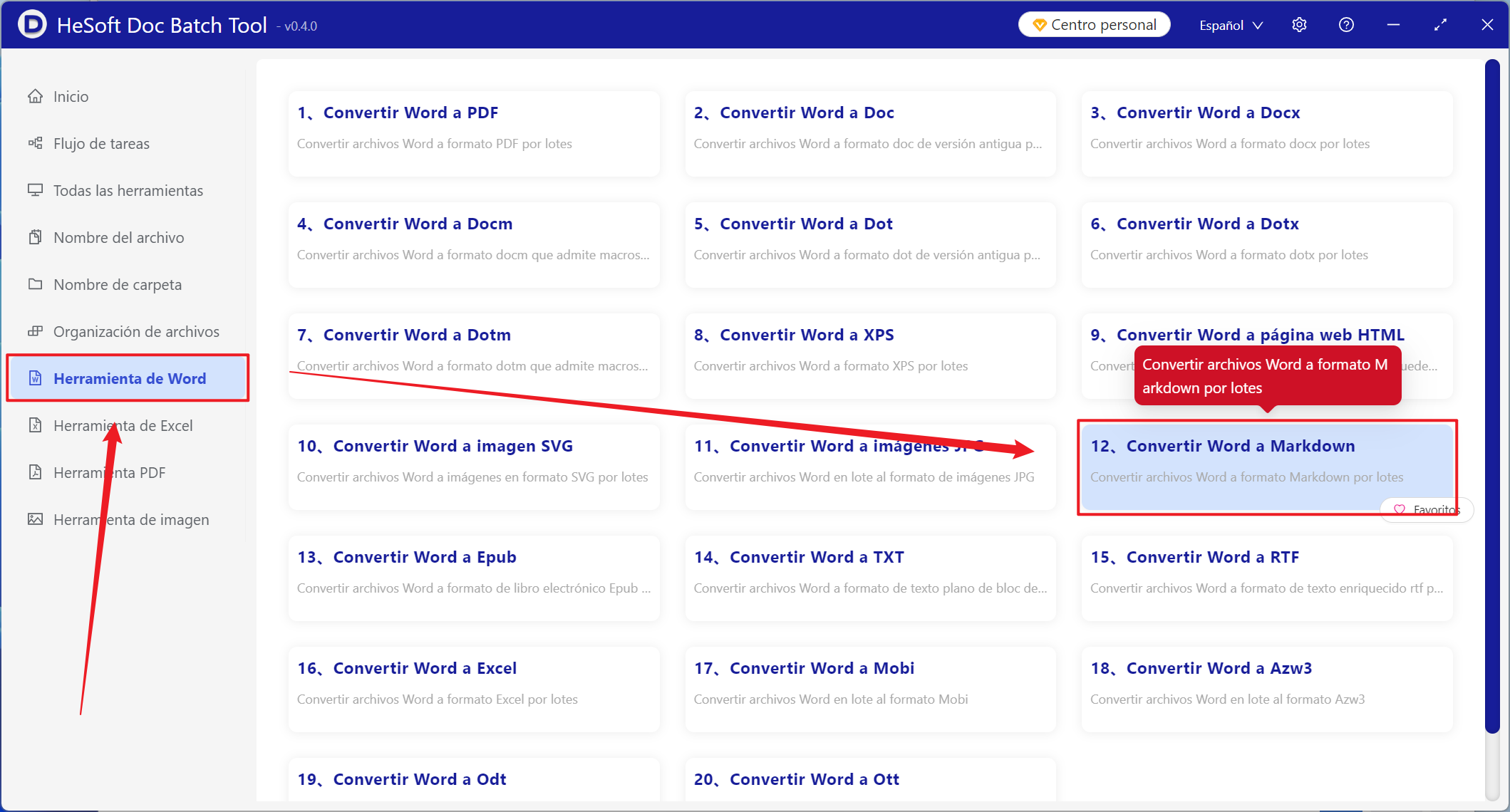Viewport: 1510px width, 812px height.
Task: Minimize the HeSoft window
Action: tap(1393, 25)
